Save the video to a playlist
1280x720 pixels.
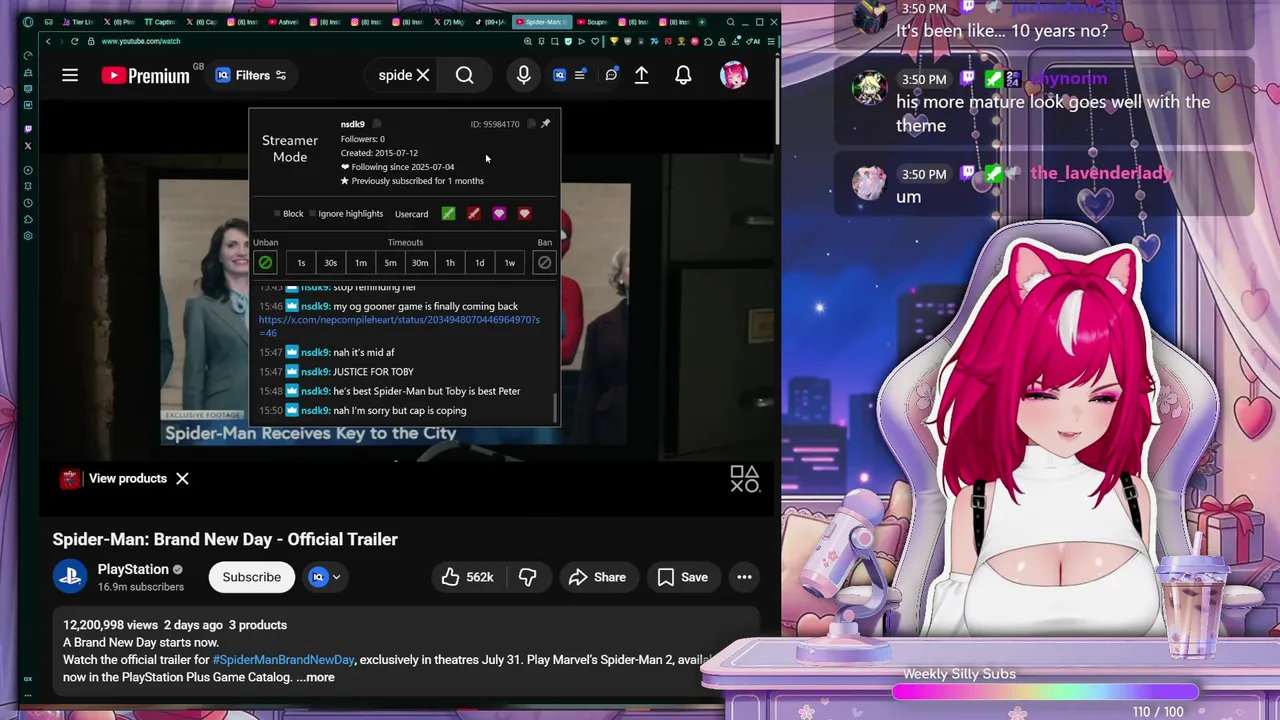pos(683,577)
